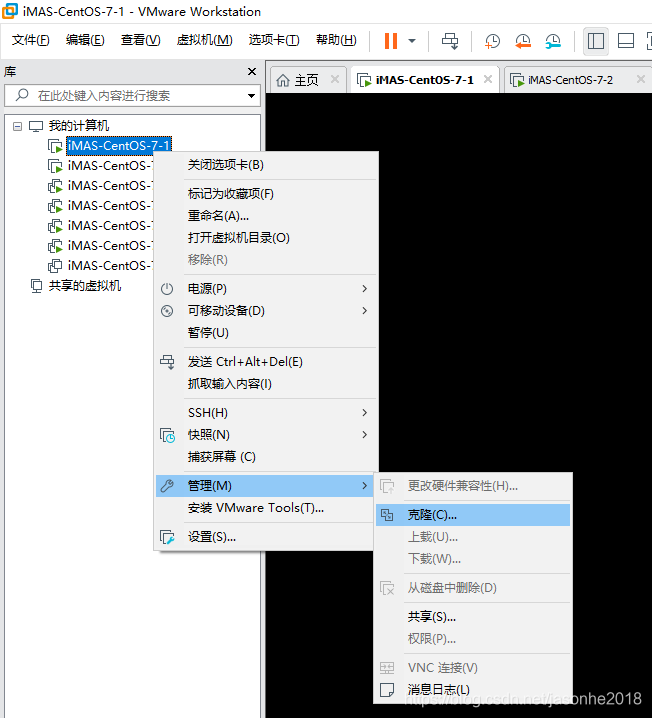
Task: Click the power icon beside 电源(P)
Action: 167,288
